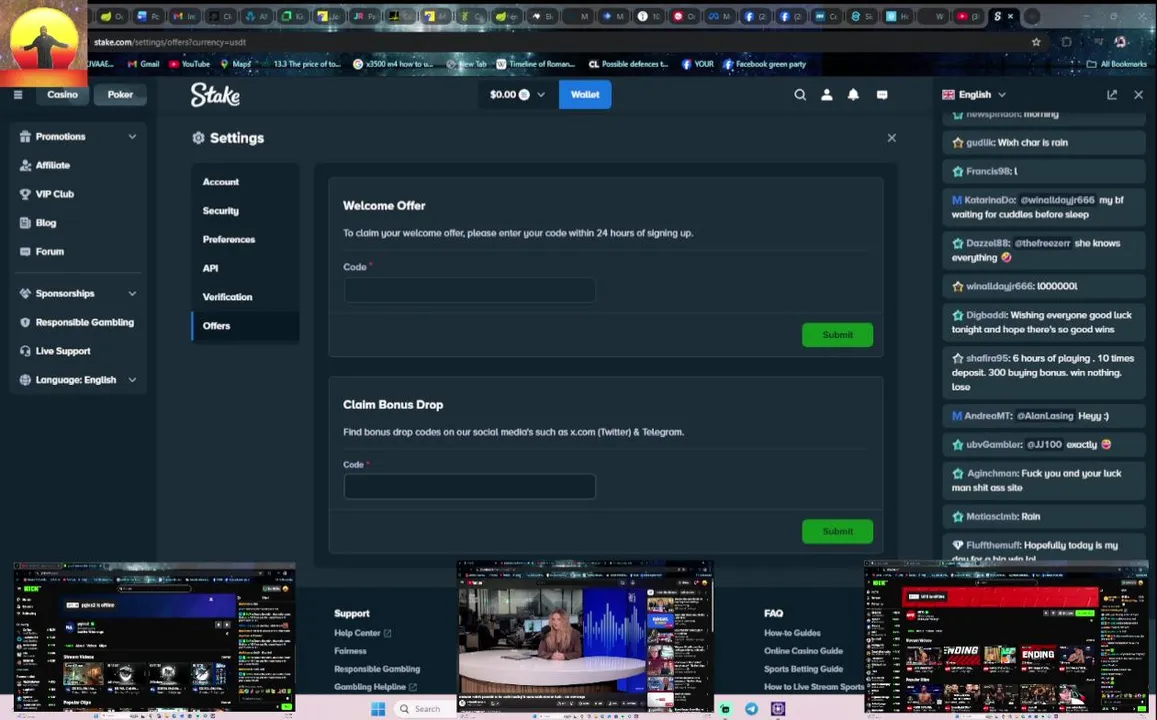Open the Gmail bookmark
The height and width of the screenshot is (720, 1157).
pos(143,64)
